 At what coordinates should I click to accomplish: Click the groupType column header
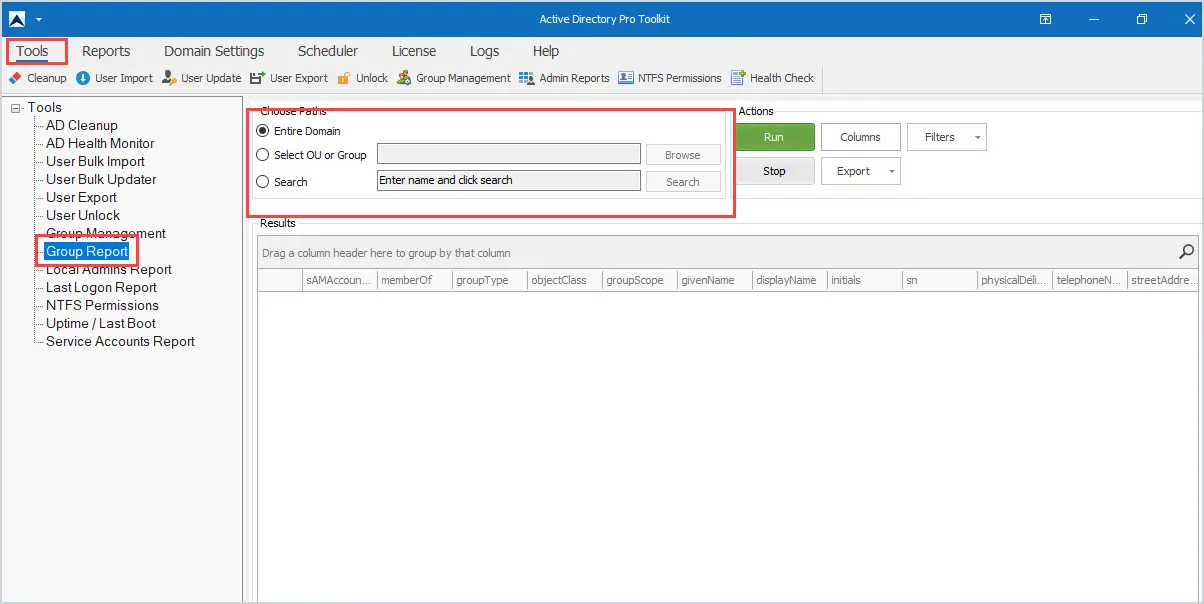click(490, 281)
